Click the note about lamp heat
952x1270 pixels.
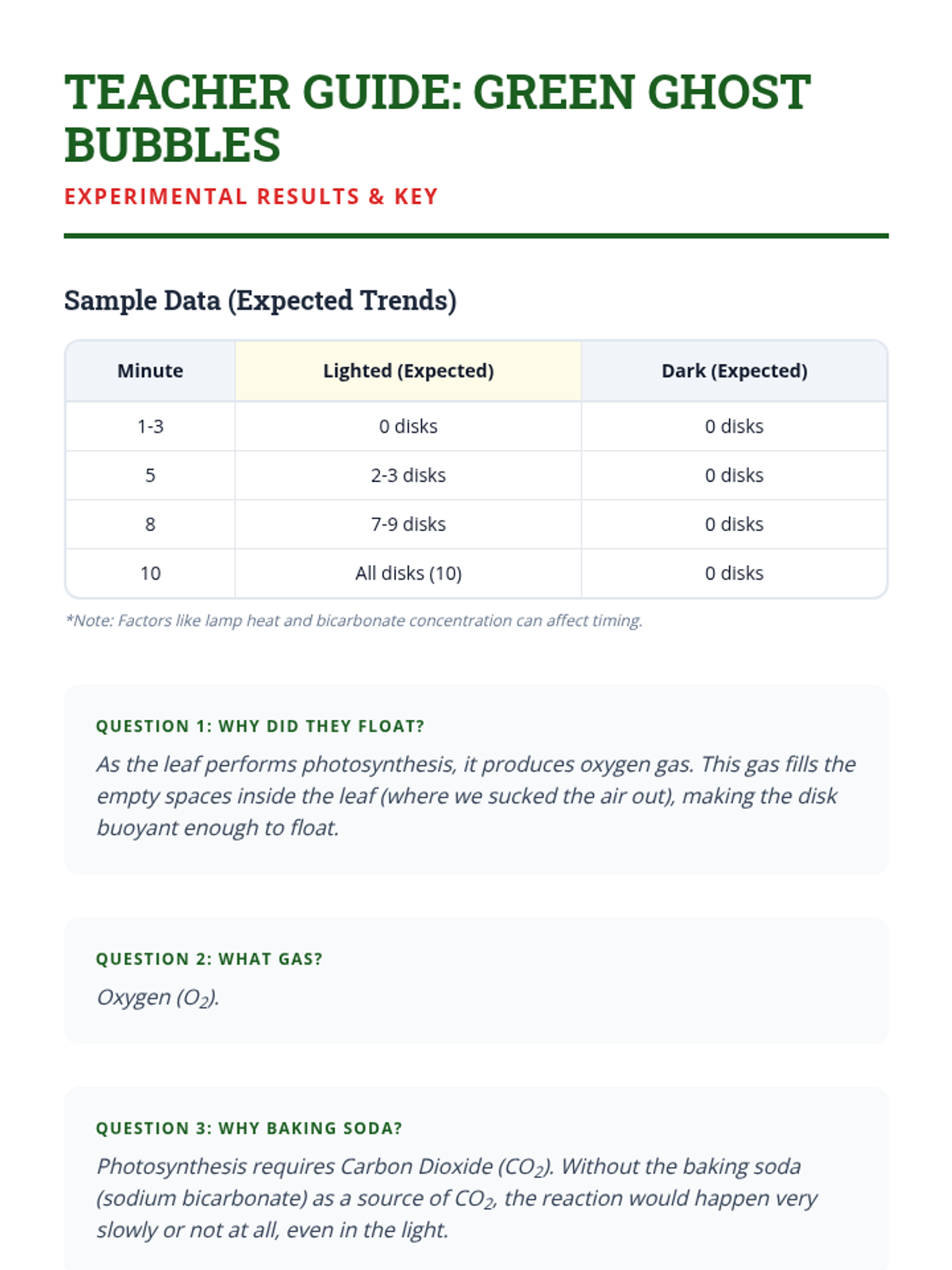(x=354, y=621)
